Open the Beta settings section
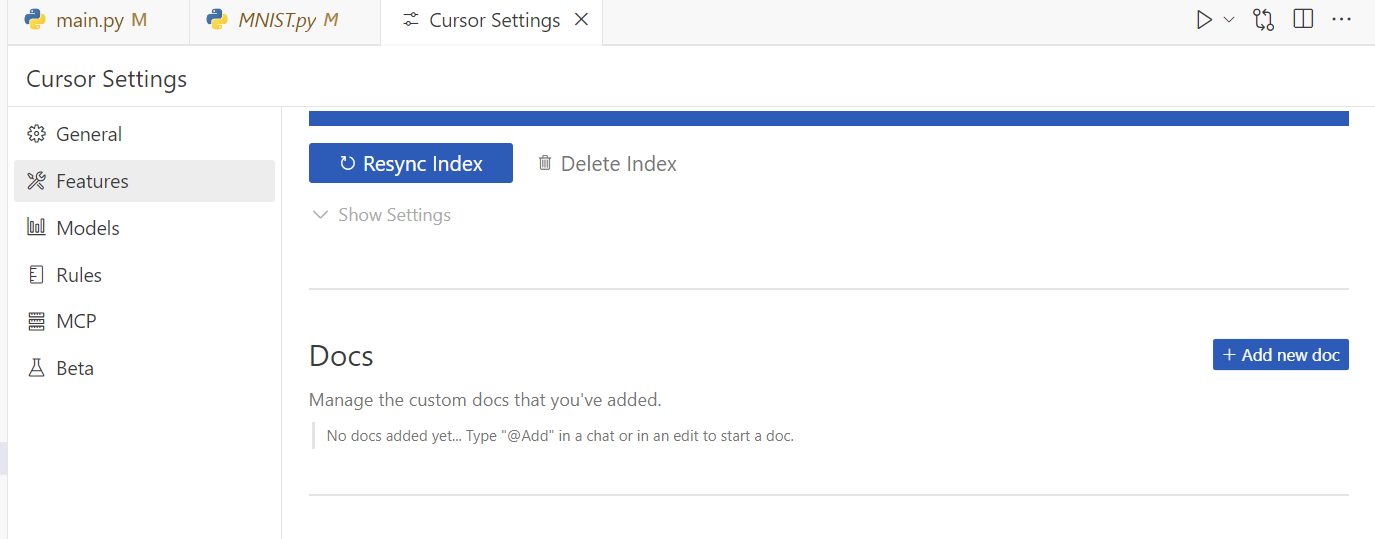This screenshot has height=539, width=1375. click(75, 368)
